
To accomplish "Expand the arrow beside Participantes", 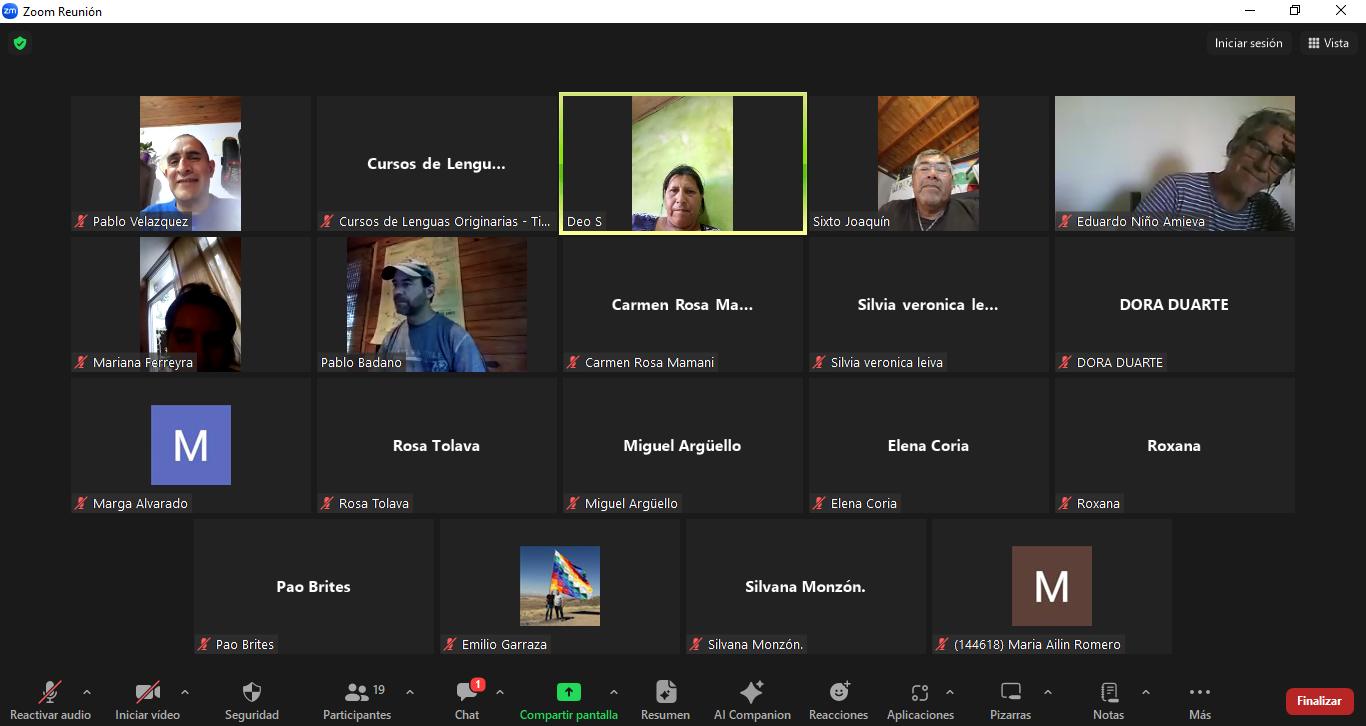I will pos(410,692).
